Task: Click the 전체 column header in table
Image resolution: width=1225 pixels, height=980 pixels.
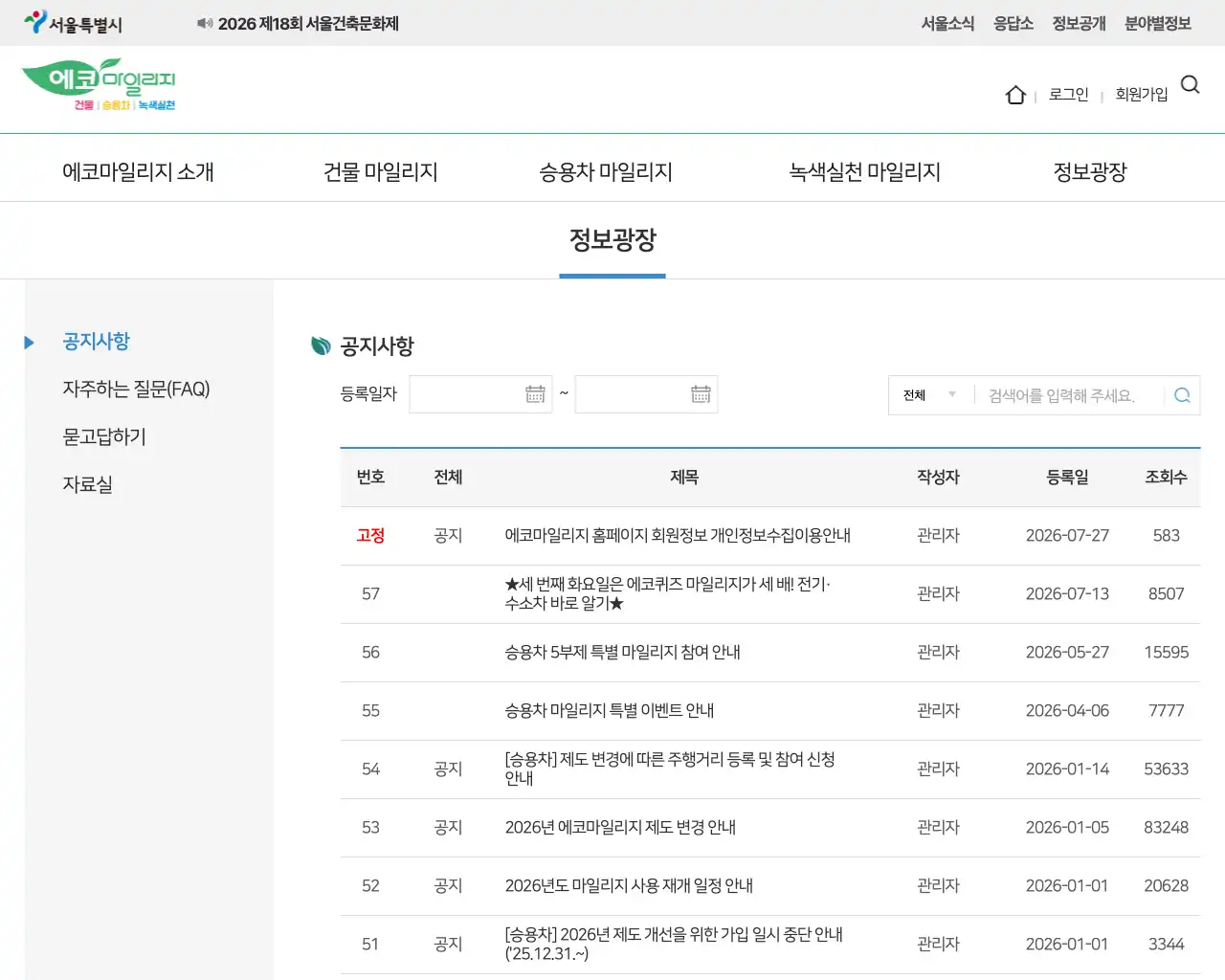Action: 448,478
